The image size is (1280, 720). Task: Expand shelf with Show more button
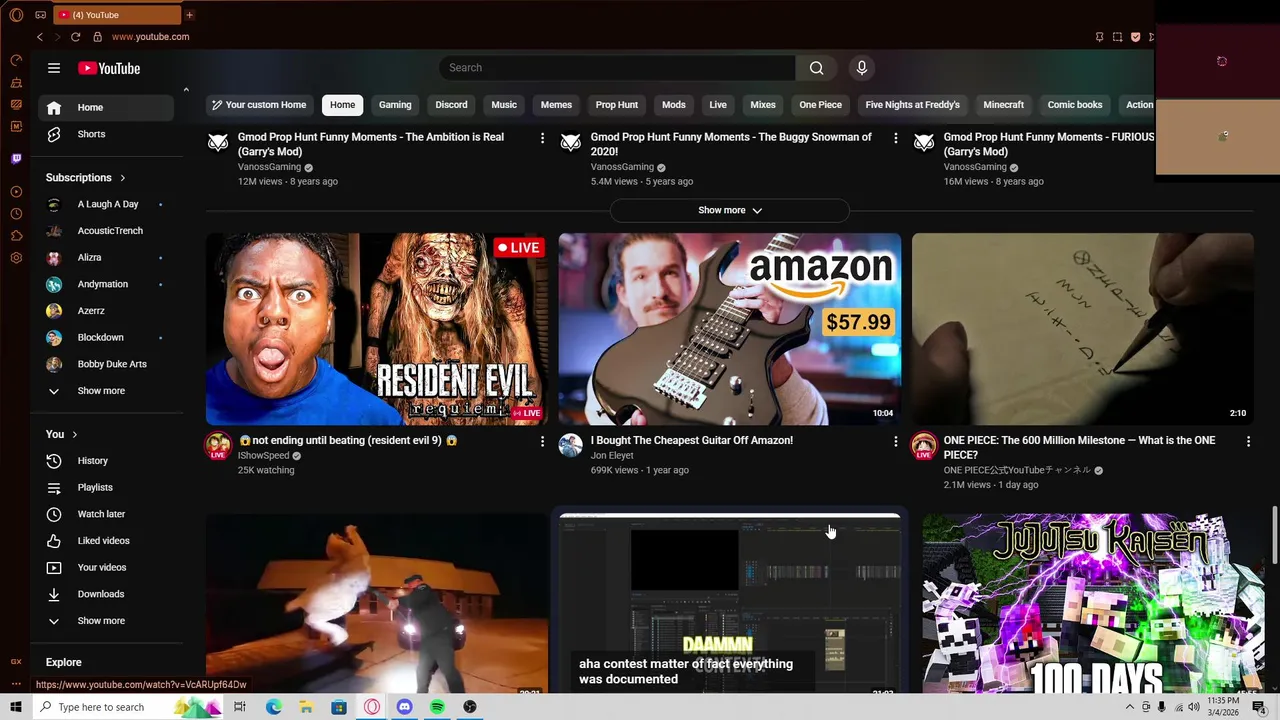click(x=730, y=210)
